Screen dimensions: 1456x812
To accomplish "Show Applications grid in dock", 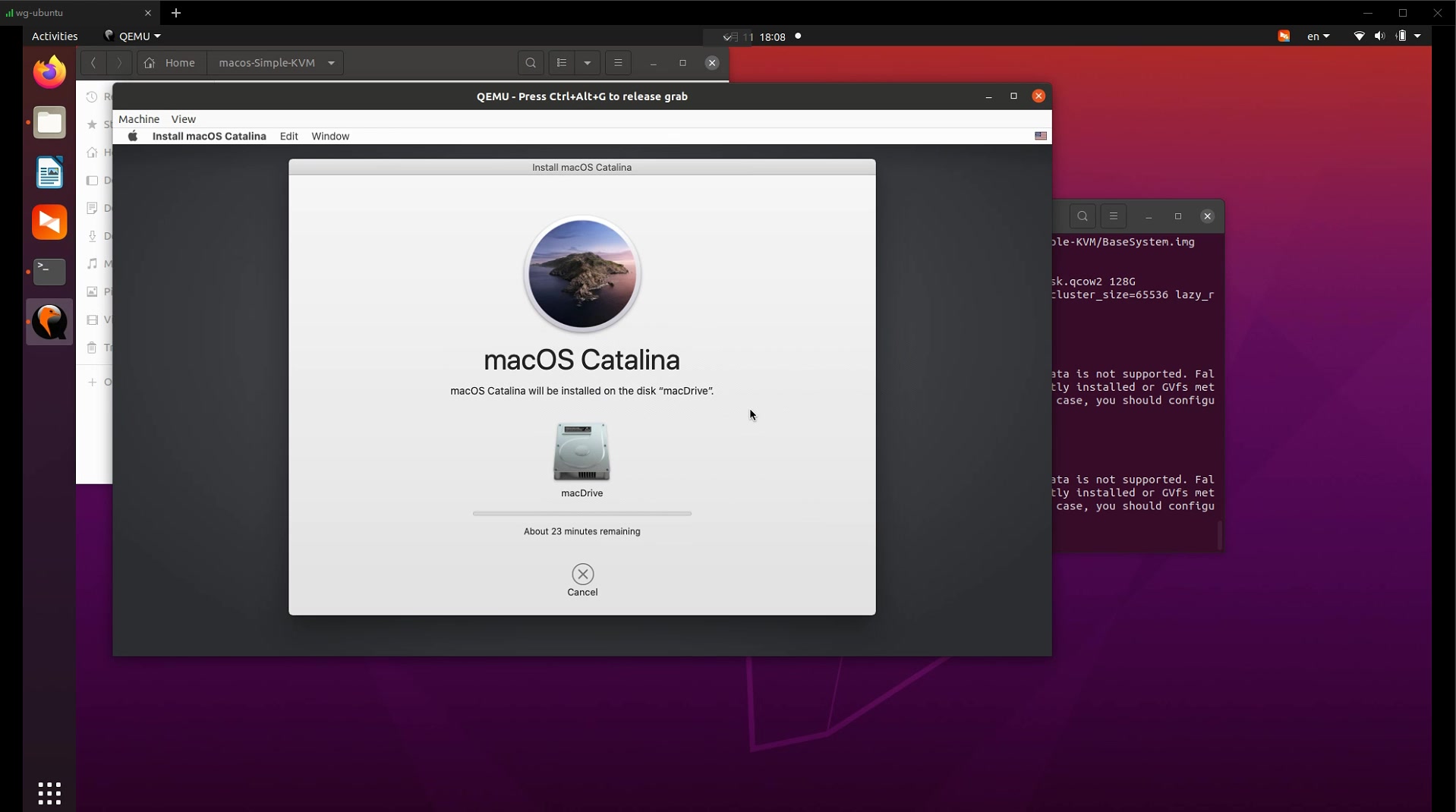I will (49, 794).
